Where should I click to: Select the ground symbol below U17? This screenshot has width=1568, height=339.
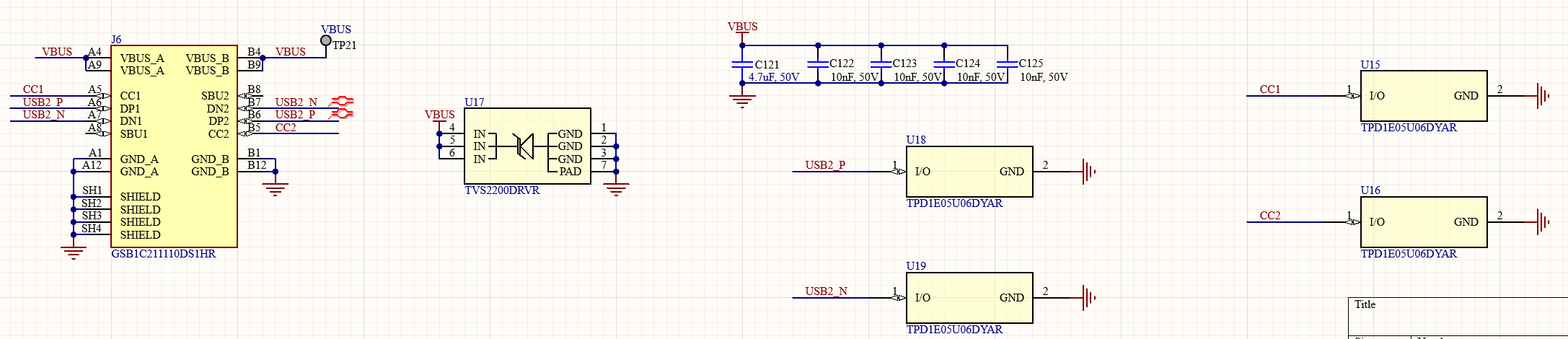(x=616, y=190)
